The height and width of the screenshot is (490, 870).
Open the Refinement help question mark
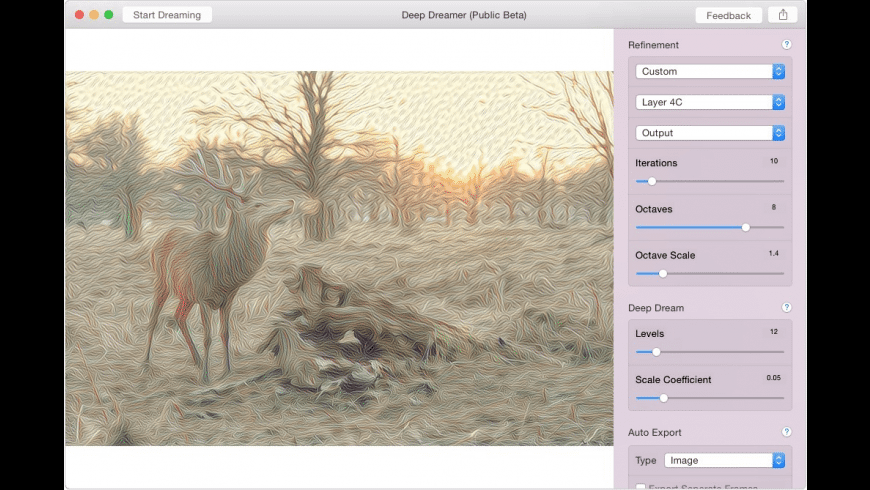(786, 45)
